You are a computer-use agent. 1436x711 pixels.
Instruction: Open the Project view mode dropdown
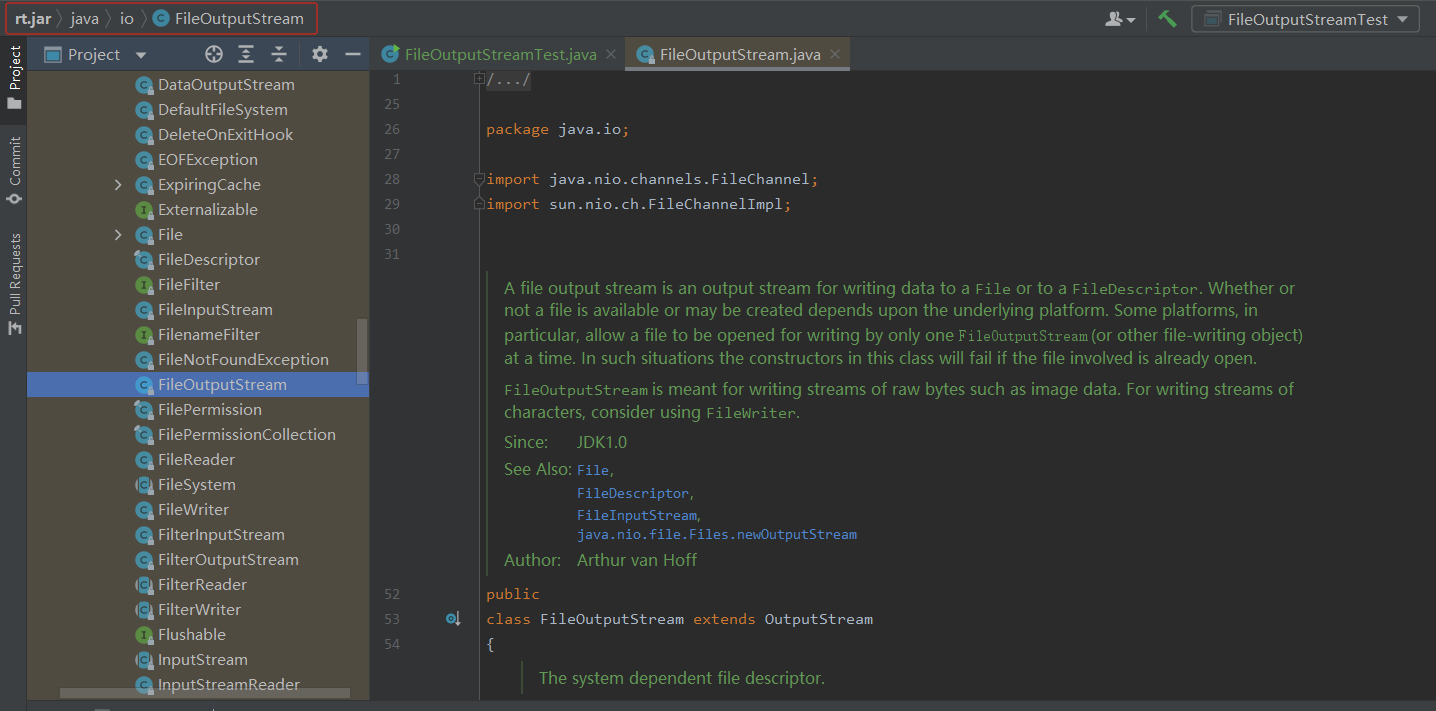point(140,55)
